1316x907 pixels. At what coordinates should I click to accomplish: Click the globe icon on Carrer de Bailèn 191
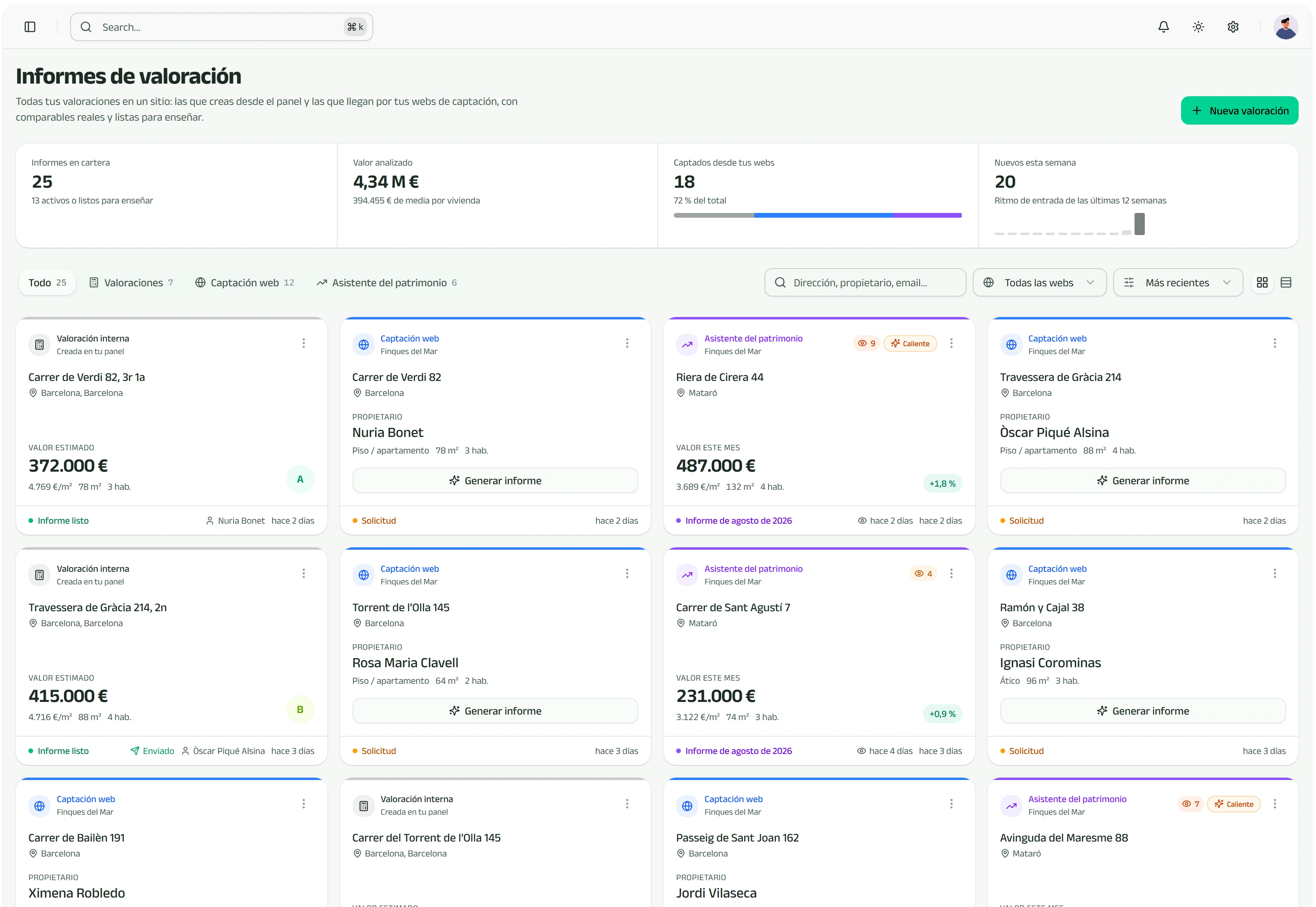39,805
